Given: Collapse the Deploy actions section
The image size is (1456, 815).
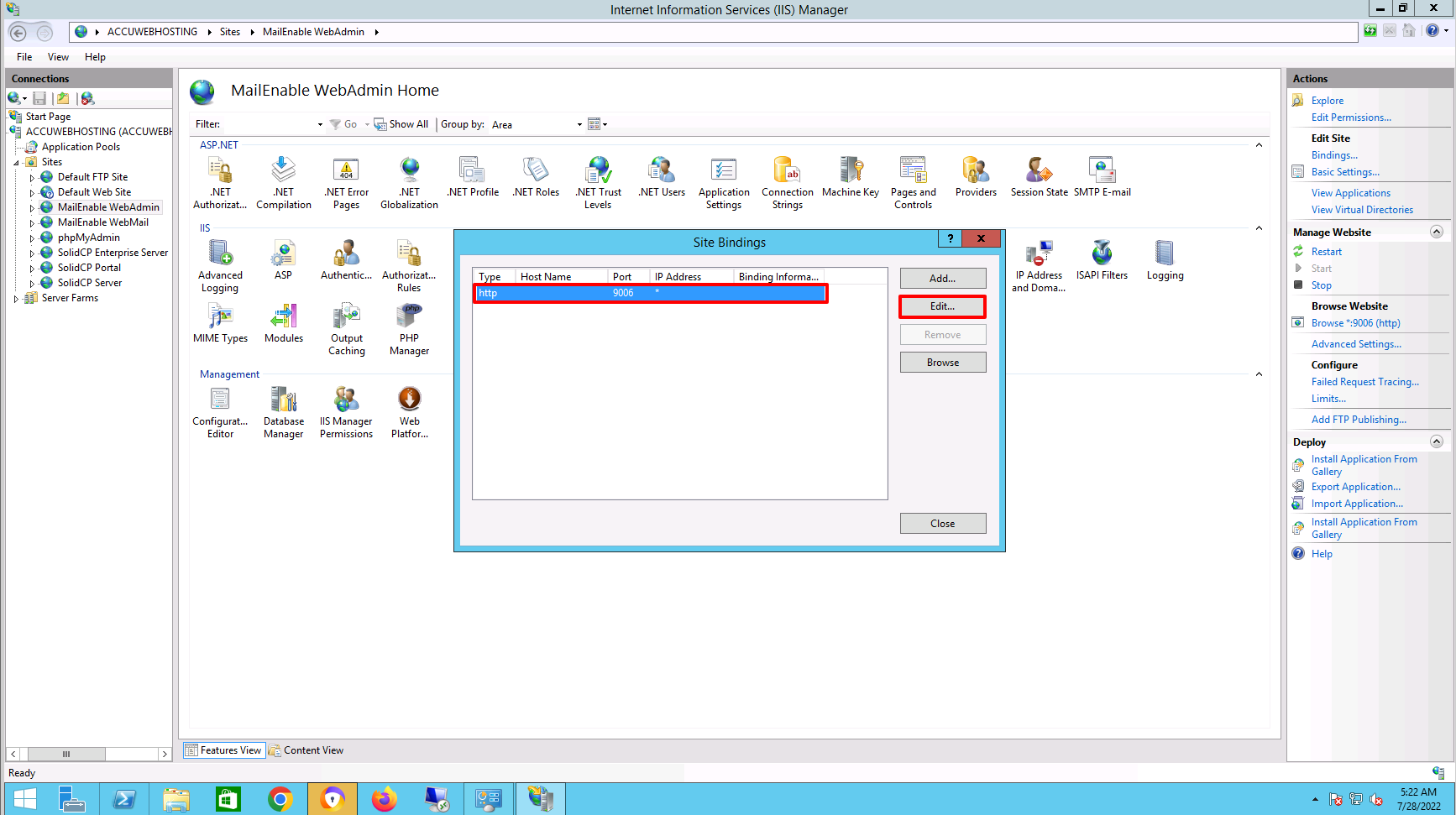Looking at the screenshot, I should [x=1437, y=441].
